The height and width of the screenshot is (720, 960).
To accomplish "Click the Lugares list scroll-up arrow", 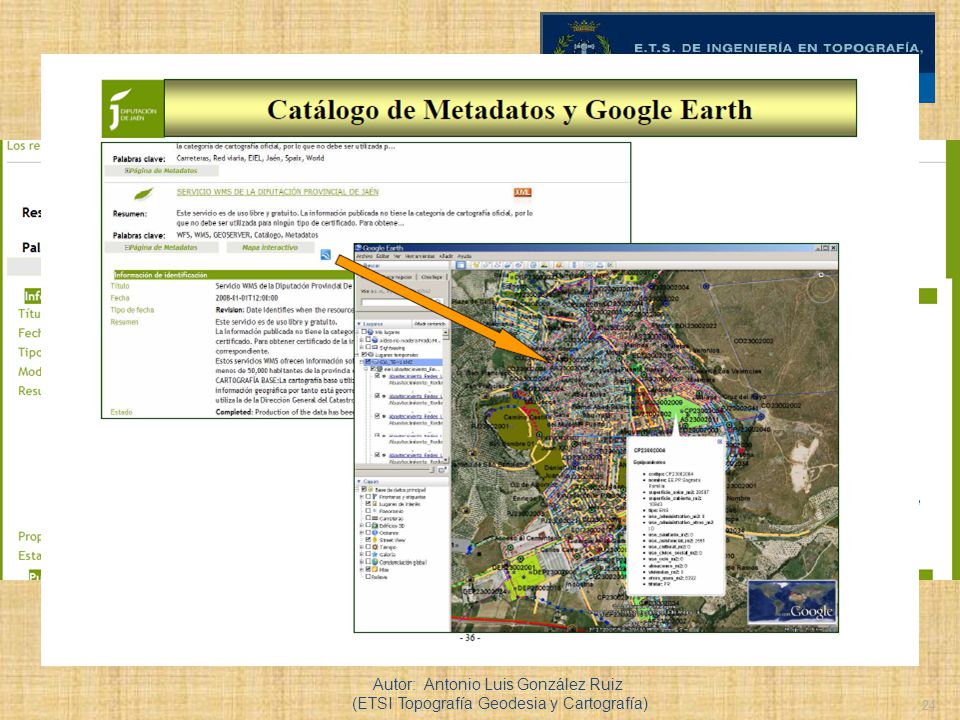I will [446, 332].
